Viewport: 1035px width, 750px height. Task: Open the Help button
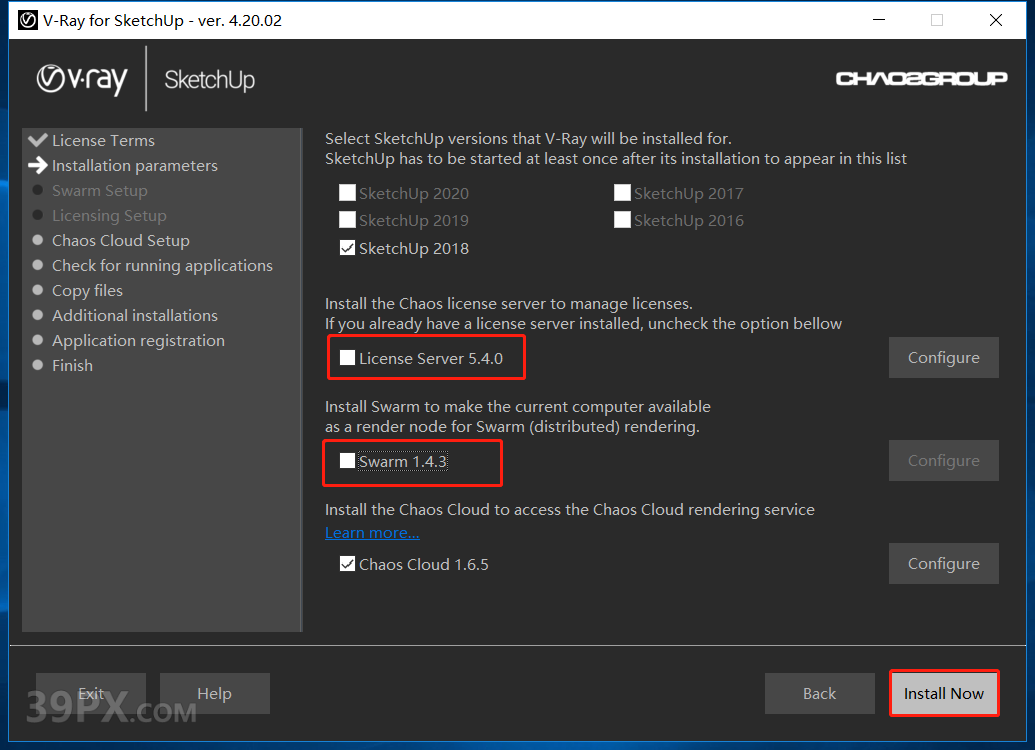point(215,693)
